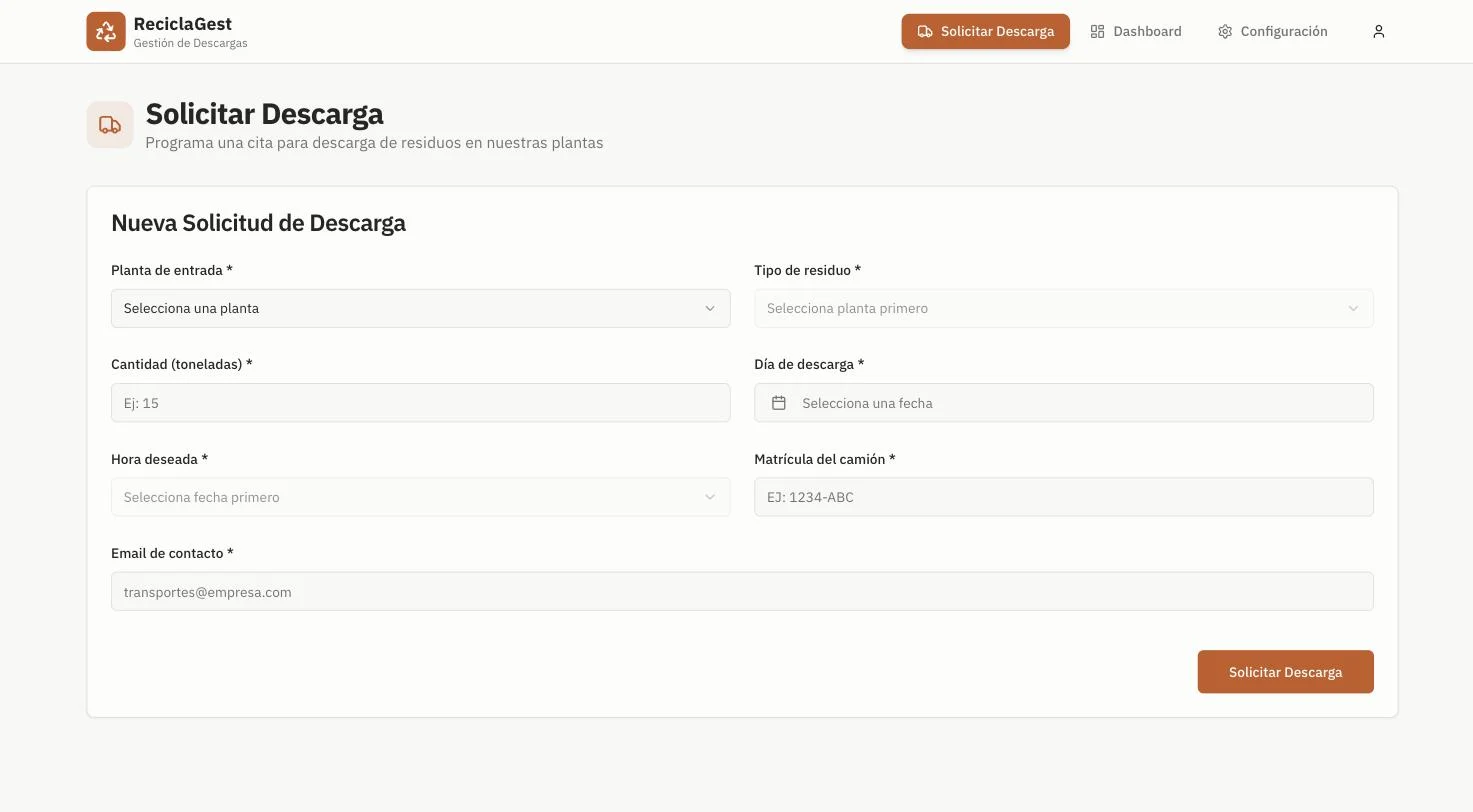Click the calendar icon in the date field
Screen dimensions: 1473x812
point(779,403)
